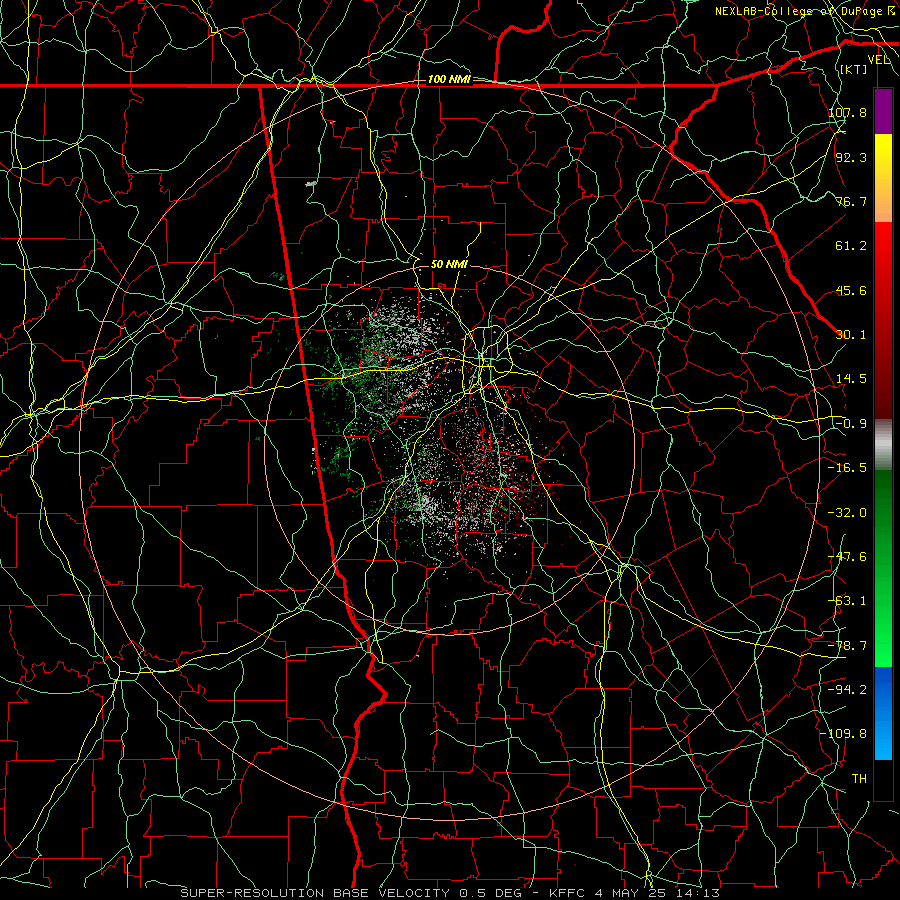The image size is (900, 900).
Task: Click the NEXLAB-College of DuPage credit text
Action: click(805, 11)
